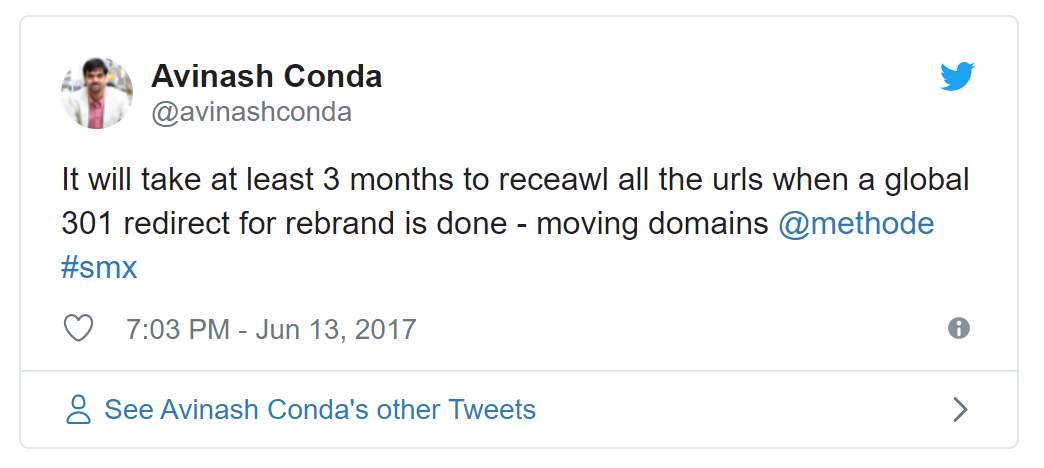Viewport: 1044px width, 468px height.
Task: Like the tweet with the heart icon
Action: coord(78,329)
